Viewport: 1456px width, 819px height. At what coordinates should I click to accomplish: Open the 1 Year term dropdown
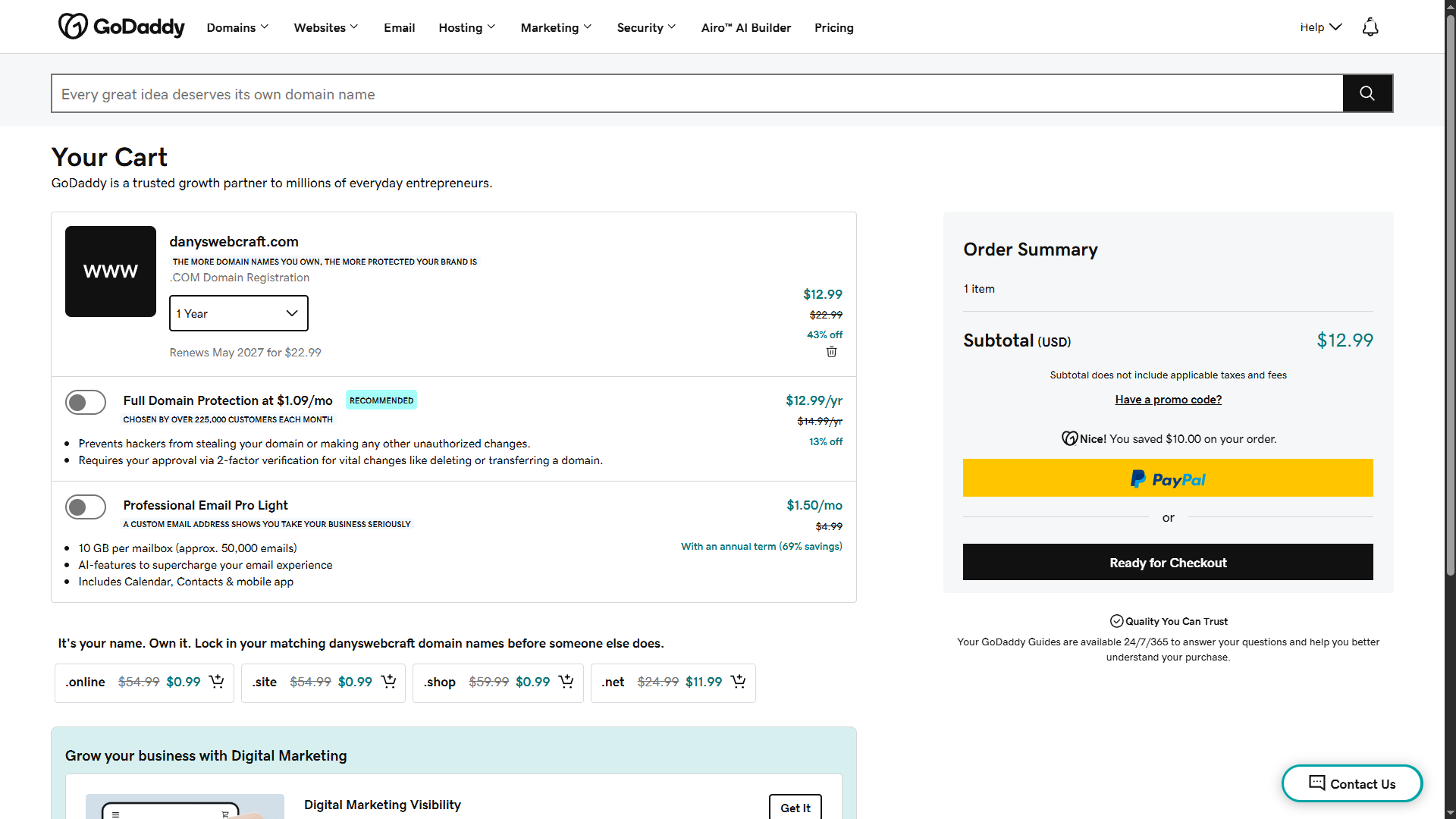239,313
